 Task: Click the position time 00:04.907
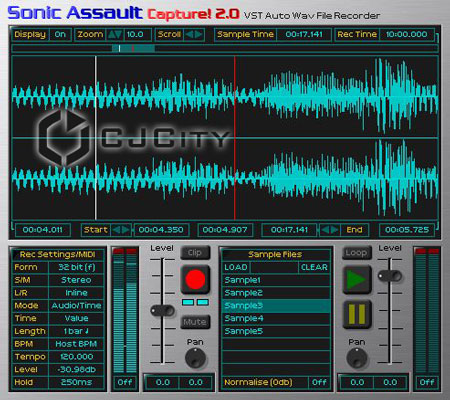click(x=225, y=230)
